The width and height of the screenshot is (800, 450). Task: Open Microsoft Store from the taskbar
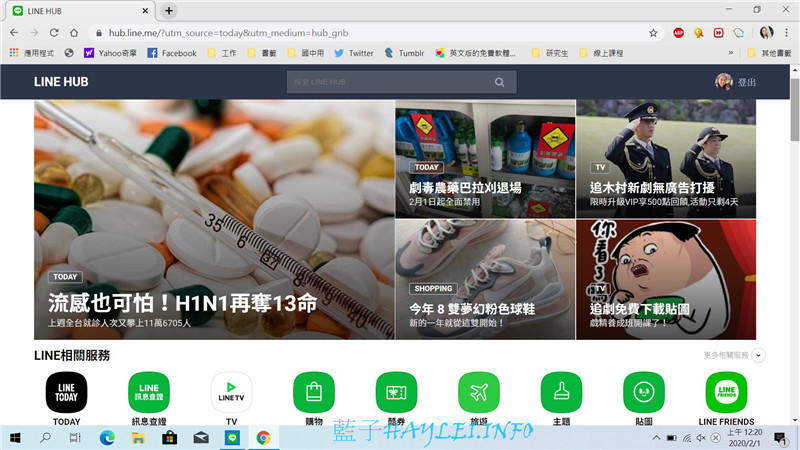tap(169, 438)
